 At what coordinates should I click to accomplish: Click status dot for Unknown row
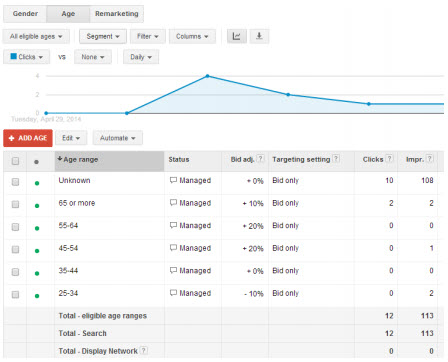point(37,183)
